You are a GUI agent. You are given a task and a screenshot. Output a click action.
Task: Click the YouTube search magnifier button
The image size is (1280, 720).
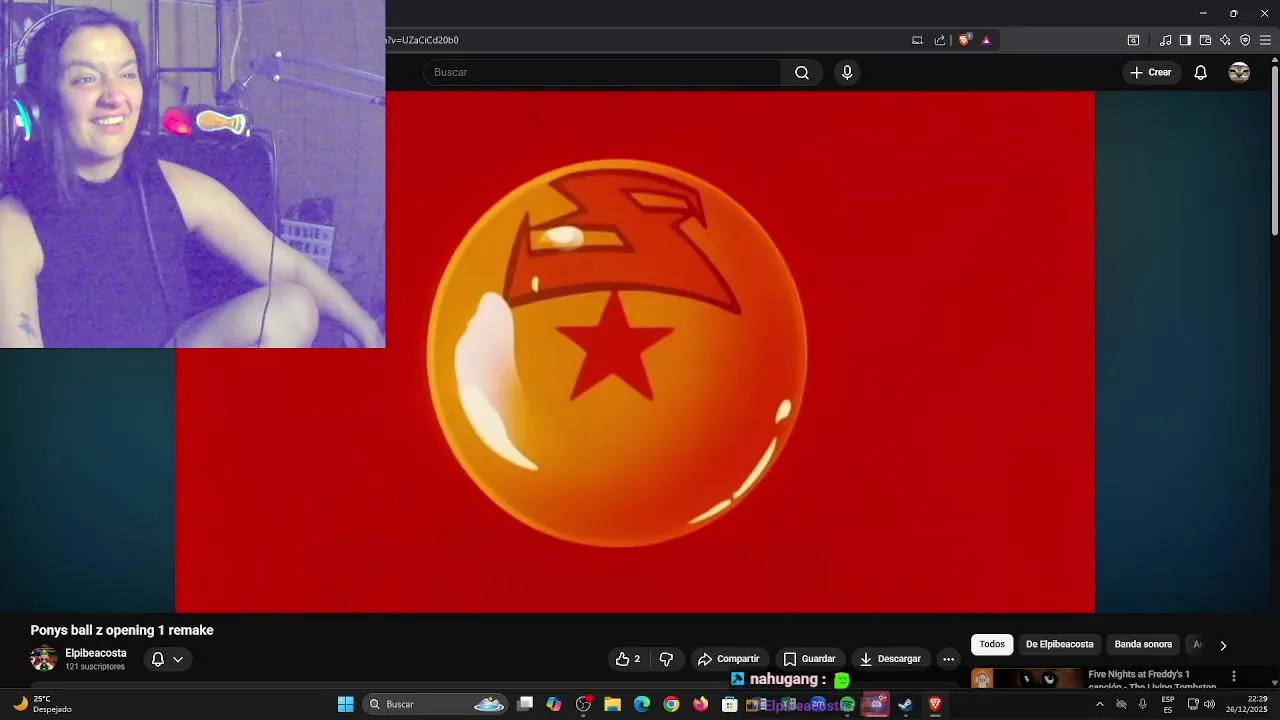point(802,72)
